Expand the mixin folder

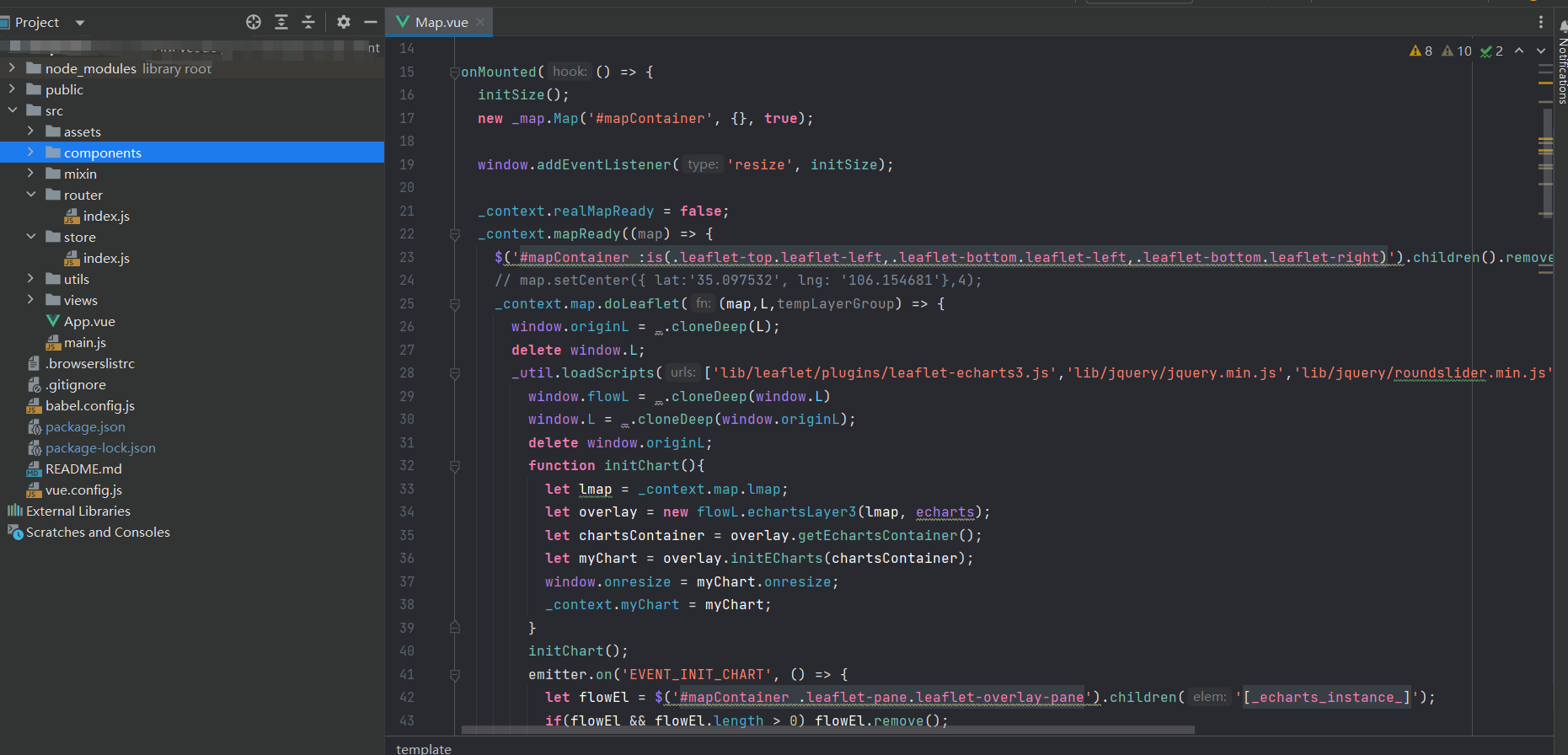[30, 174]
